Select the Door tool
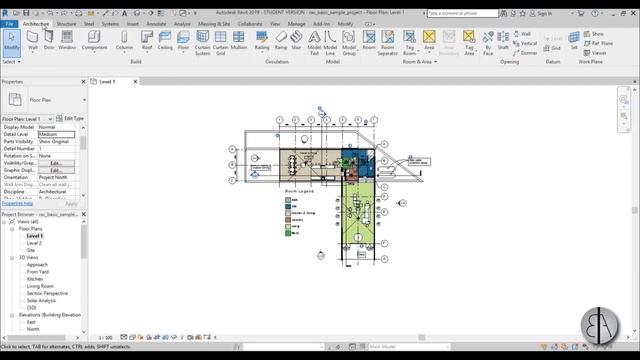 pyautogui.click(x=49, y=41)
